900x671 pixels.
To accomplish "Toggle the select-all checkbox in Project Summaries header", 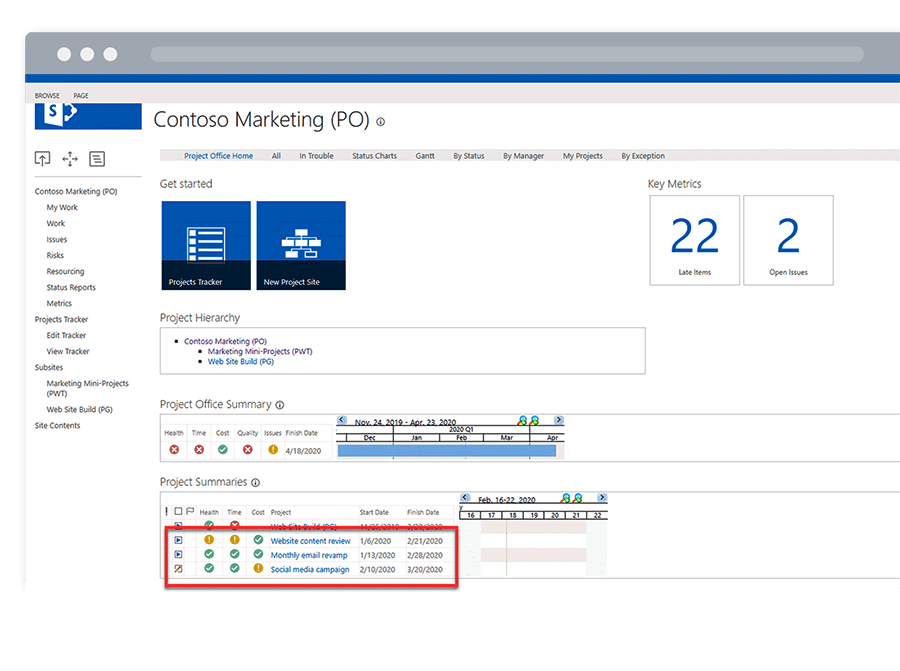I will 178,512.
